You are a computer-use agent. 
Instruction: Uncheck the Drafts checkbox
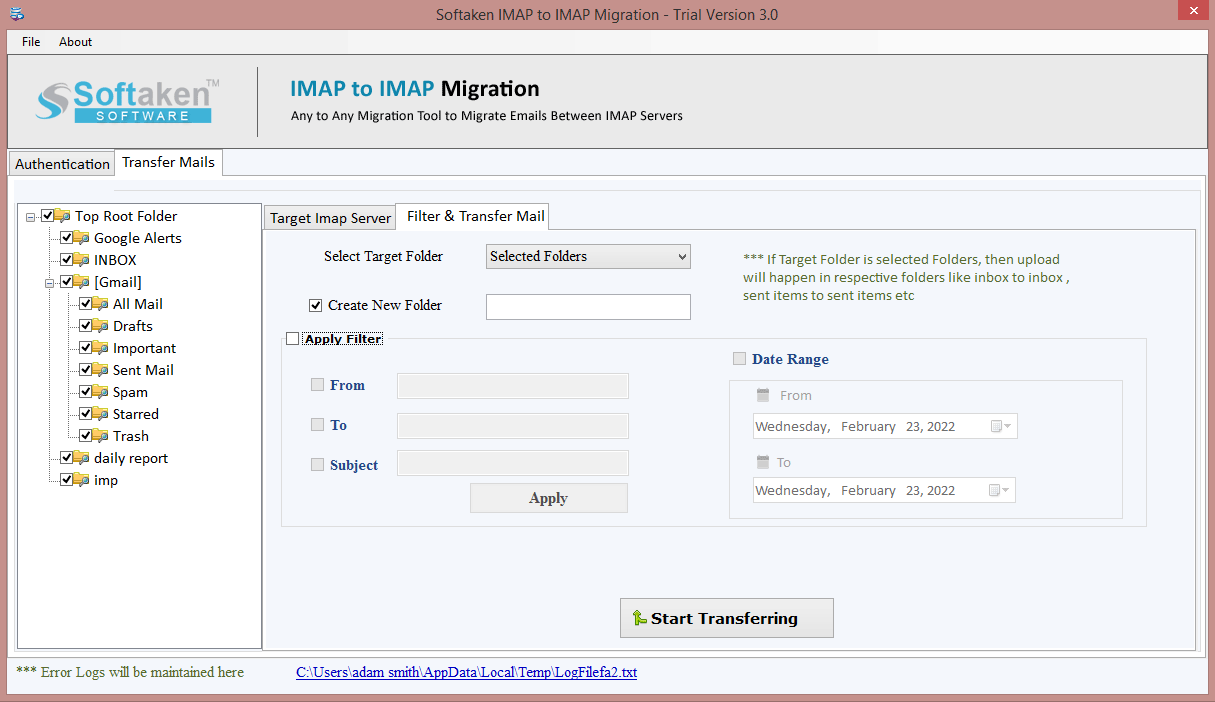[x=86, y=326]
